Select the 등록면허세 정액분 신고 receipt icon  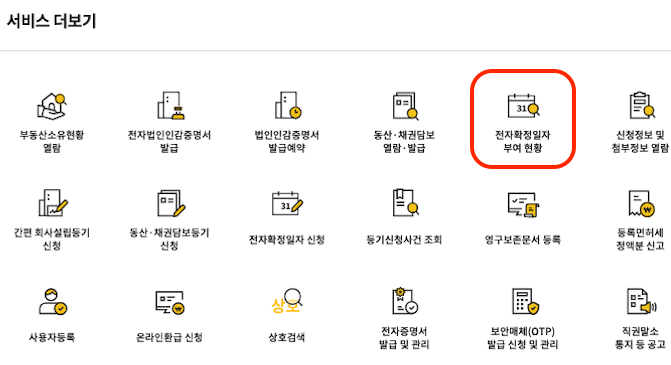(642, 203)
